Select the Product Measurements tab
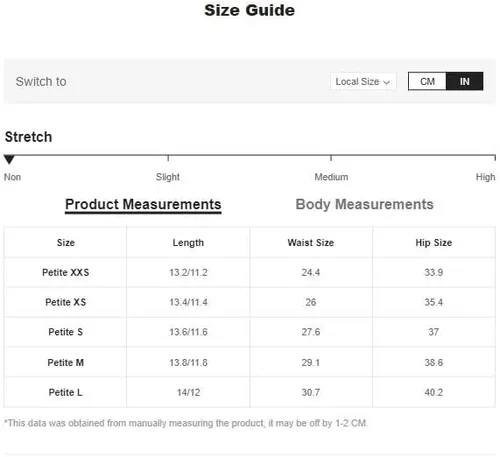The height and width of the screenshot is (457, 500). [143, 205]
